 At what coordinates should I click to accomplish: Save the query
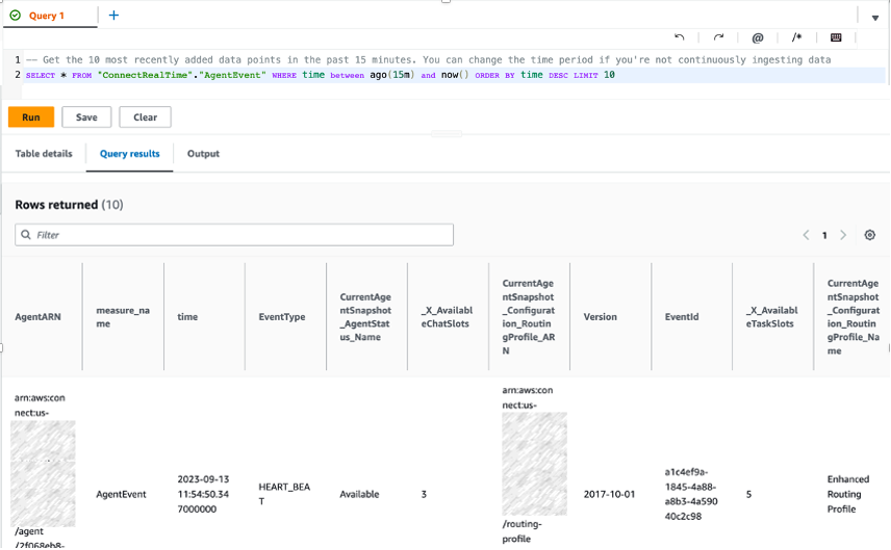click(86, 117)
